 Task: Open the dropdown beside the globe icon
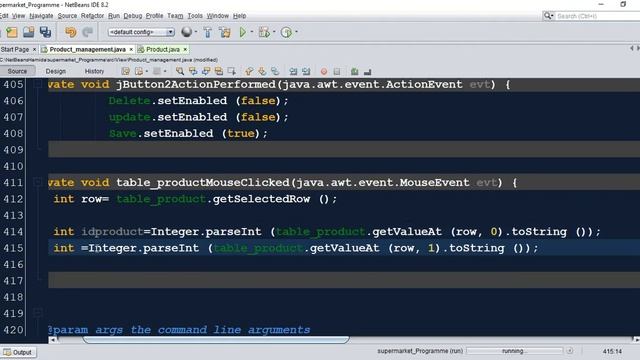point(196,32)
